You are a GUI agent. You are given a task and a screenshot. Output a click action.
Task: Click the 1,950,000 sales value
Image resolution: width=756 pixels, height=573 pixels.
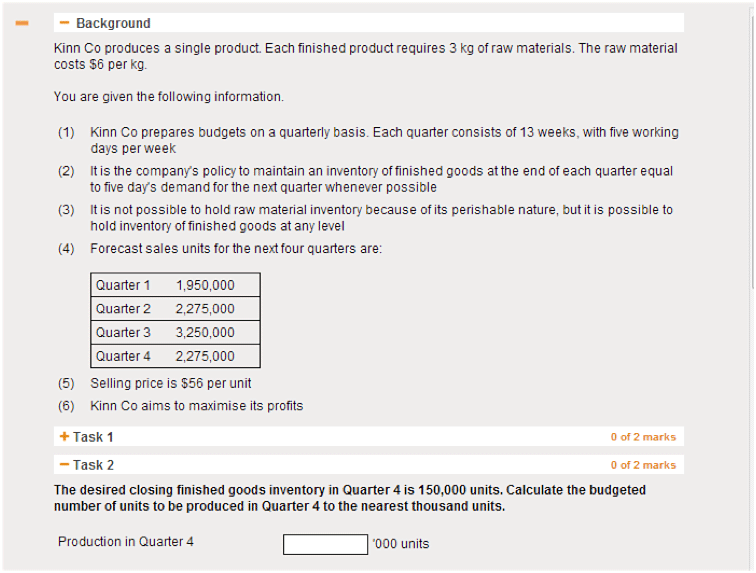tap(205, 285)
